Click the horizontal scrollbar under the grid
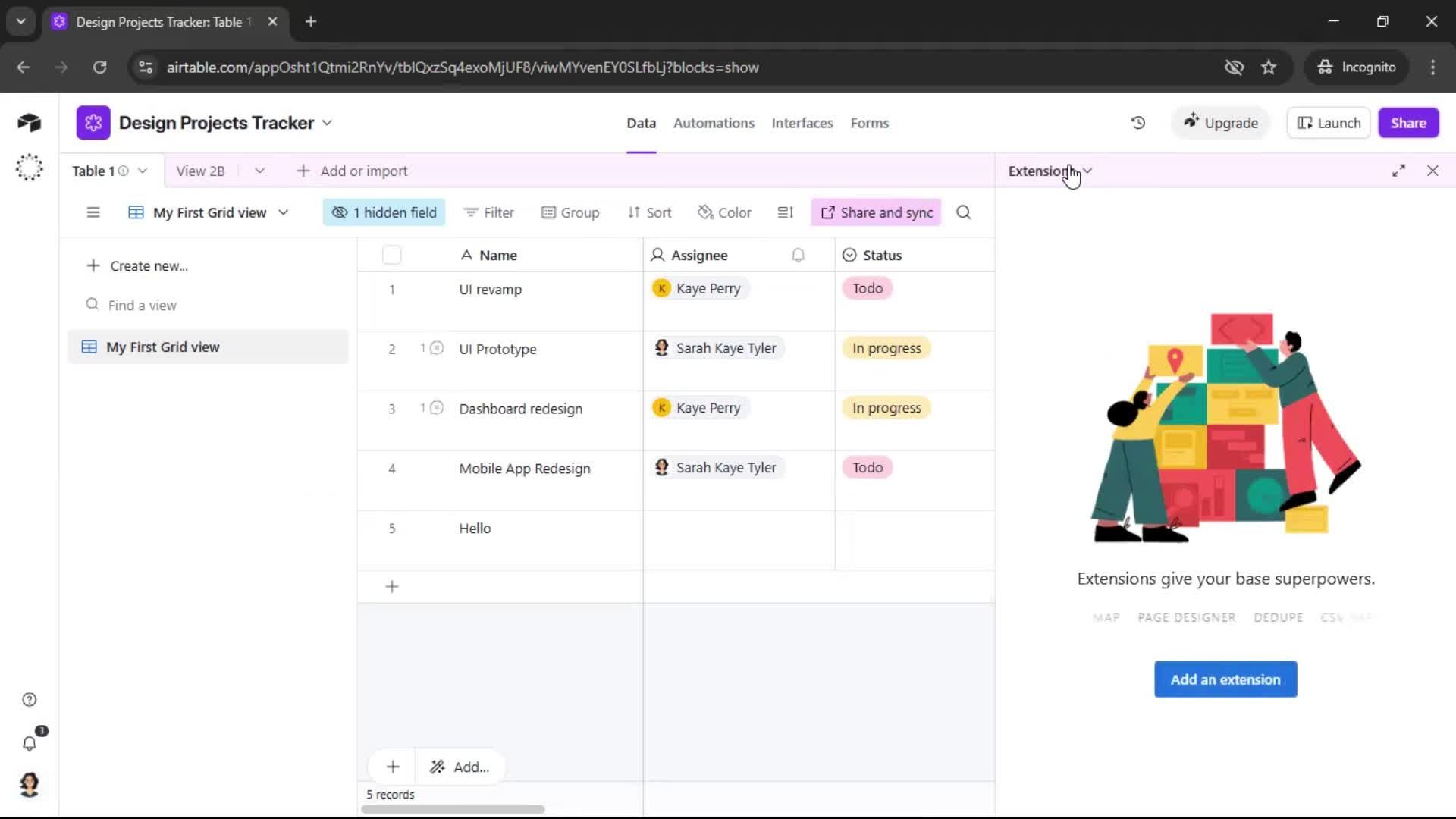The image size is (1456, 819). coord(453,809)
